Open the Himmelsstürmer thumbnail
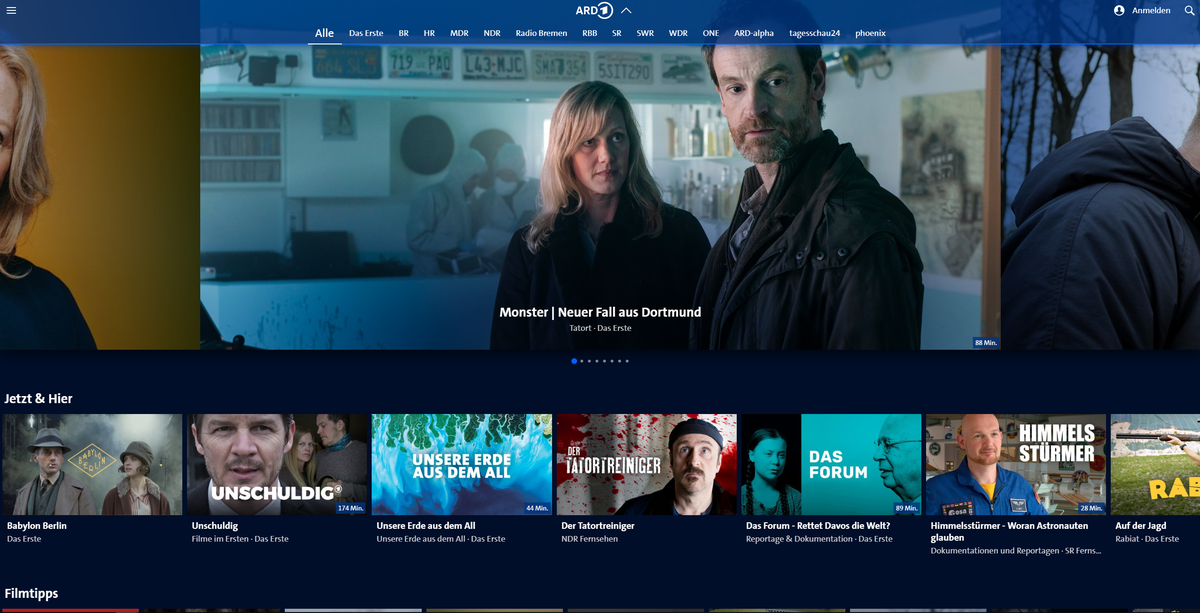Screen dimensions: 1200x613 click(x=1016, y=464)
